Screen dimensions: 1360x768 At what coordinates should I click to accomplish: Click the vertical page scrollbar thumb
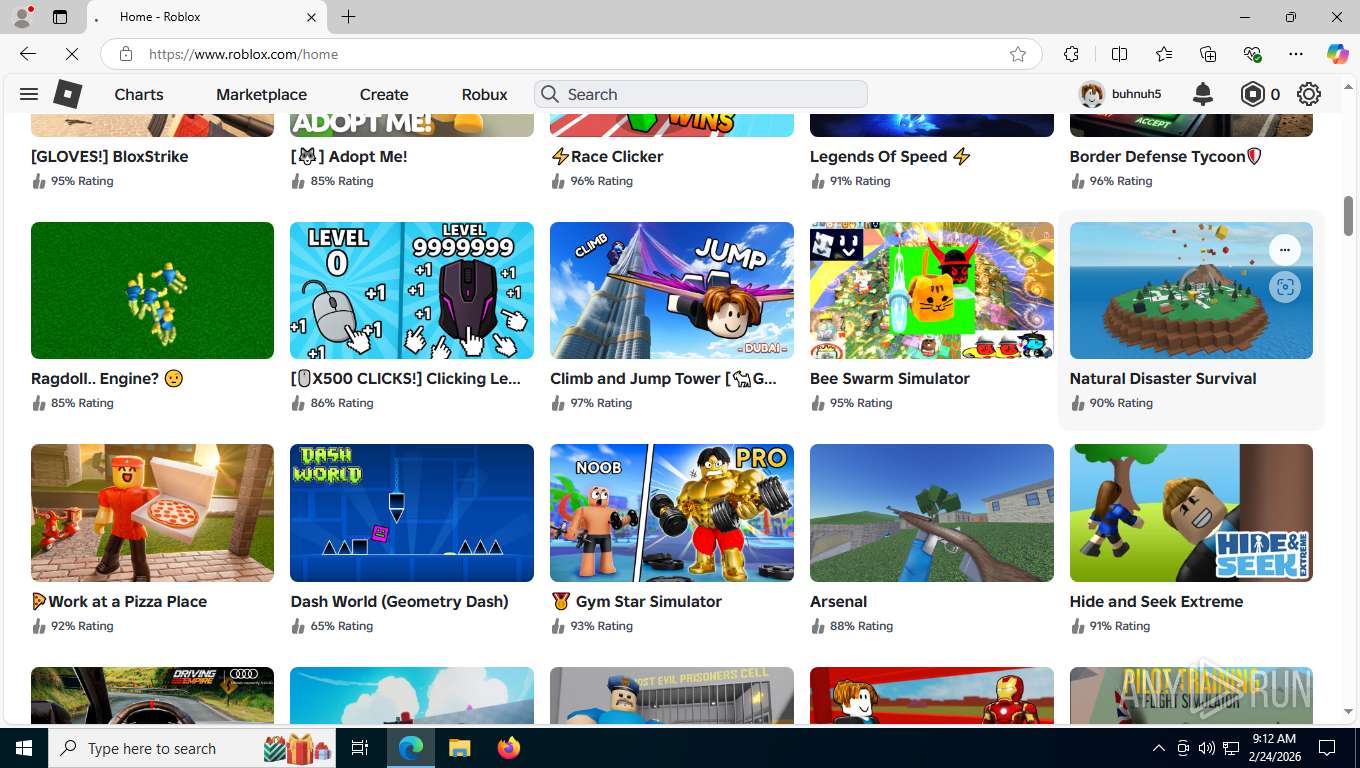(x=1348, y=216)
